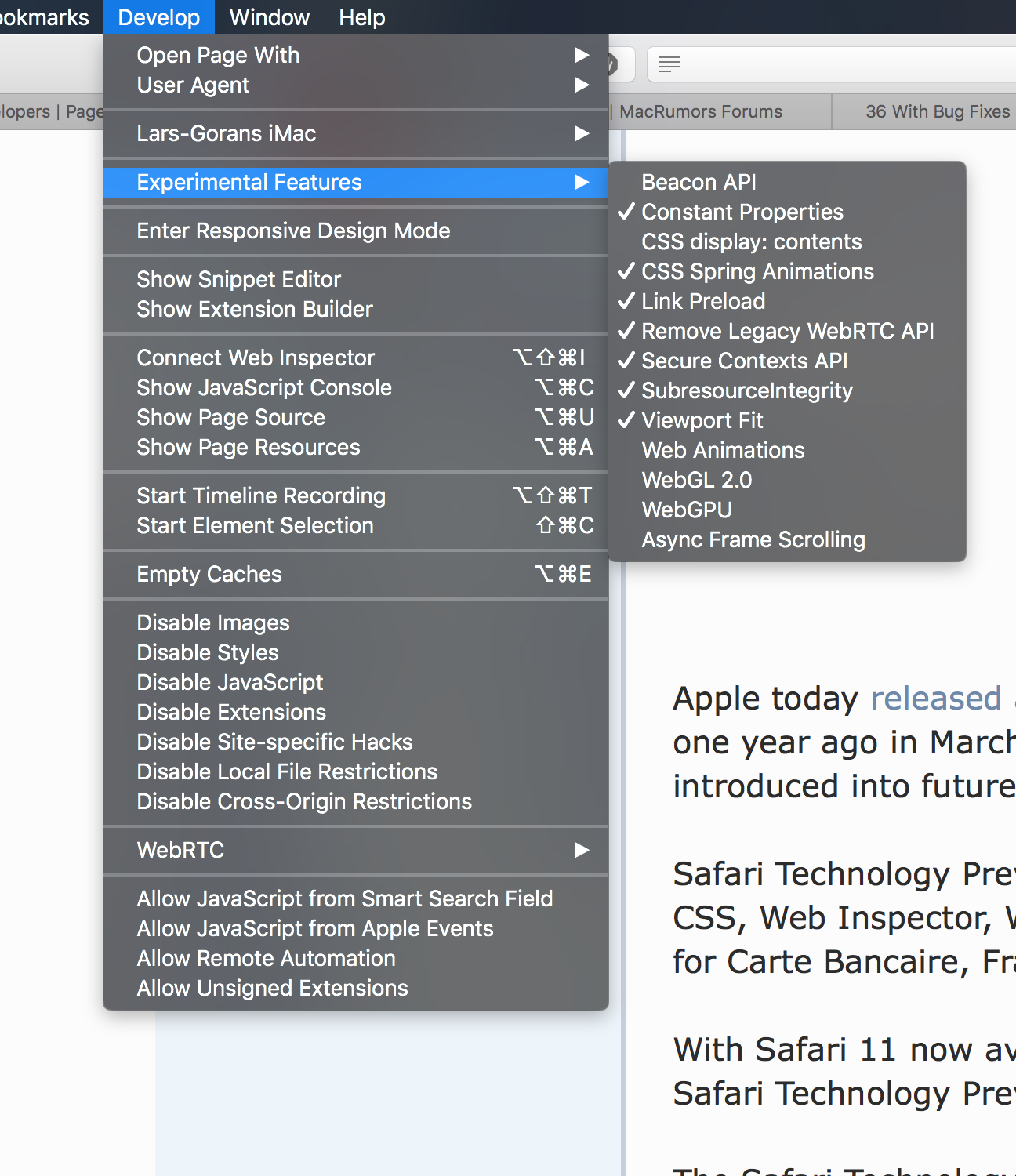The height and width of the screenshot is (1176, 1016).
Task: Uncheck Constant Properties feature
Action: point(787,212)
